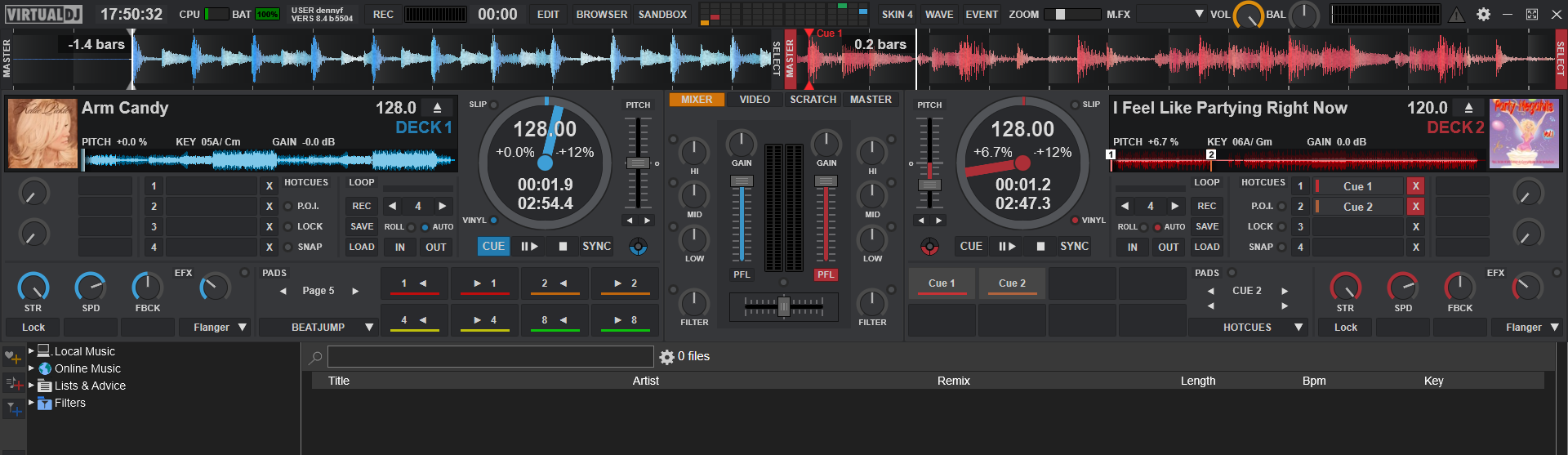Click Lock button under Deck 2 STR knob
Image resolution: width=1568 pixels, height=455 pixels.
click(x=1346, y=328)
